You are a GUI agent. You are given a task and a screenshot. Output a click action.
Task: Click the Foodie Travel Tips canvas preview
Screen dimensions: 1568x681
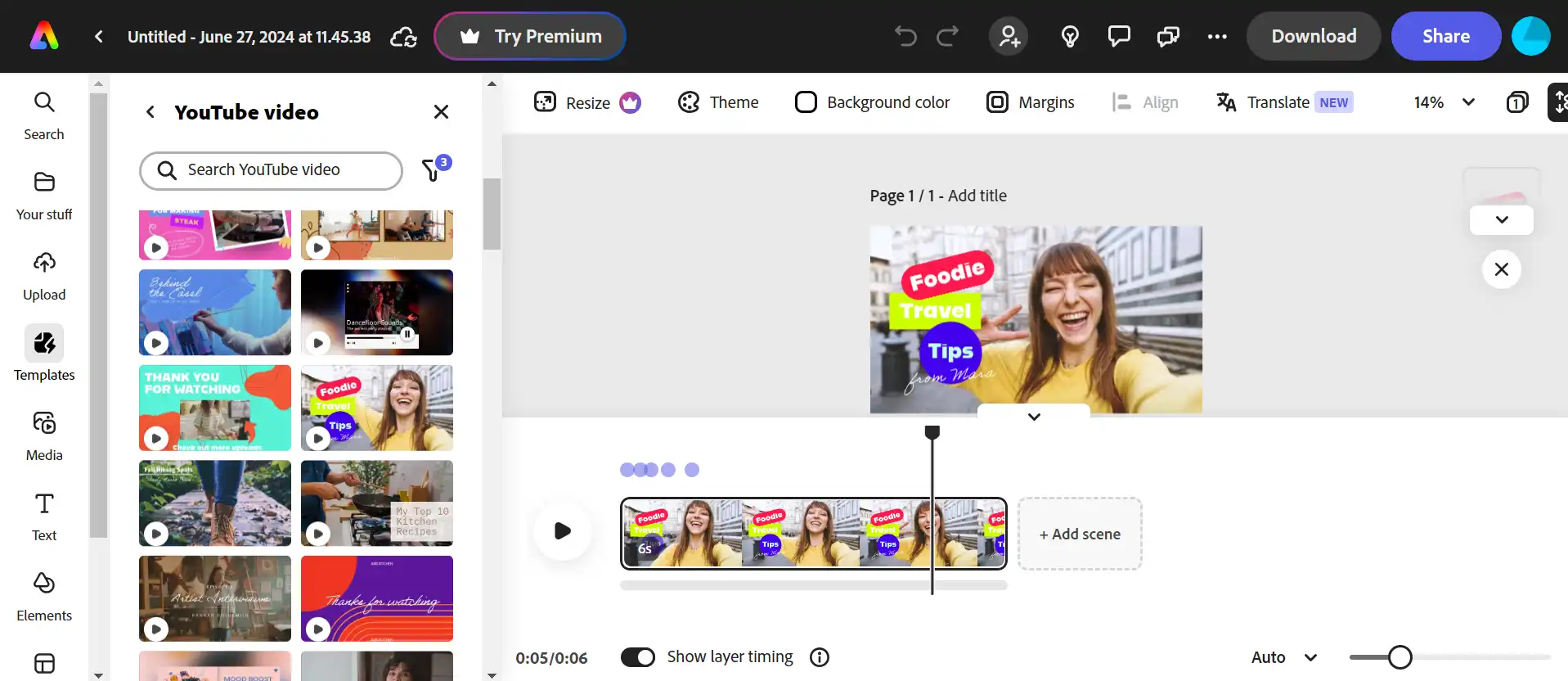point(1036,320)
